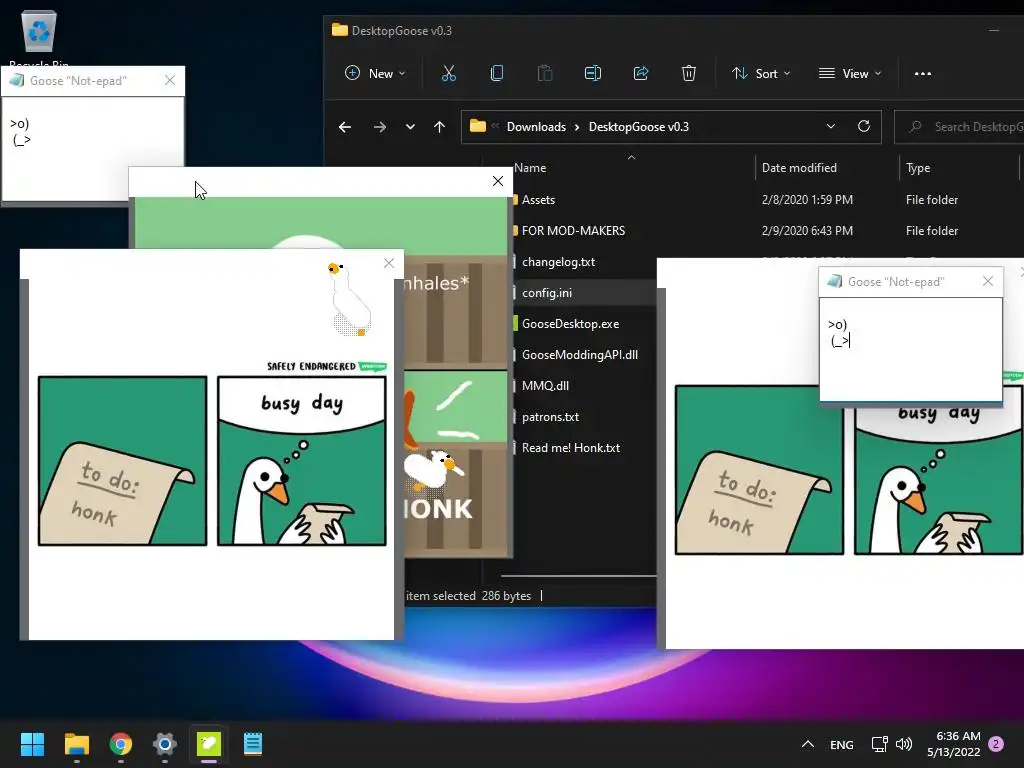The image size is (1024, 768).
Task: Close the left Goose Not-epad window
Action: [x=170, y=80]
